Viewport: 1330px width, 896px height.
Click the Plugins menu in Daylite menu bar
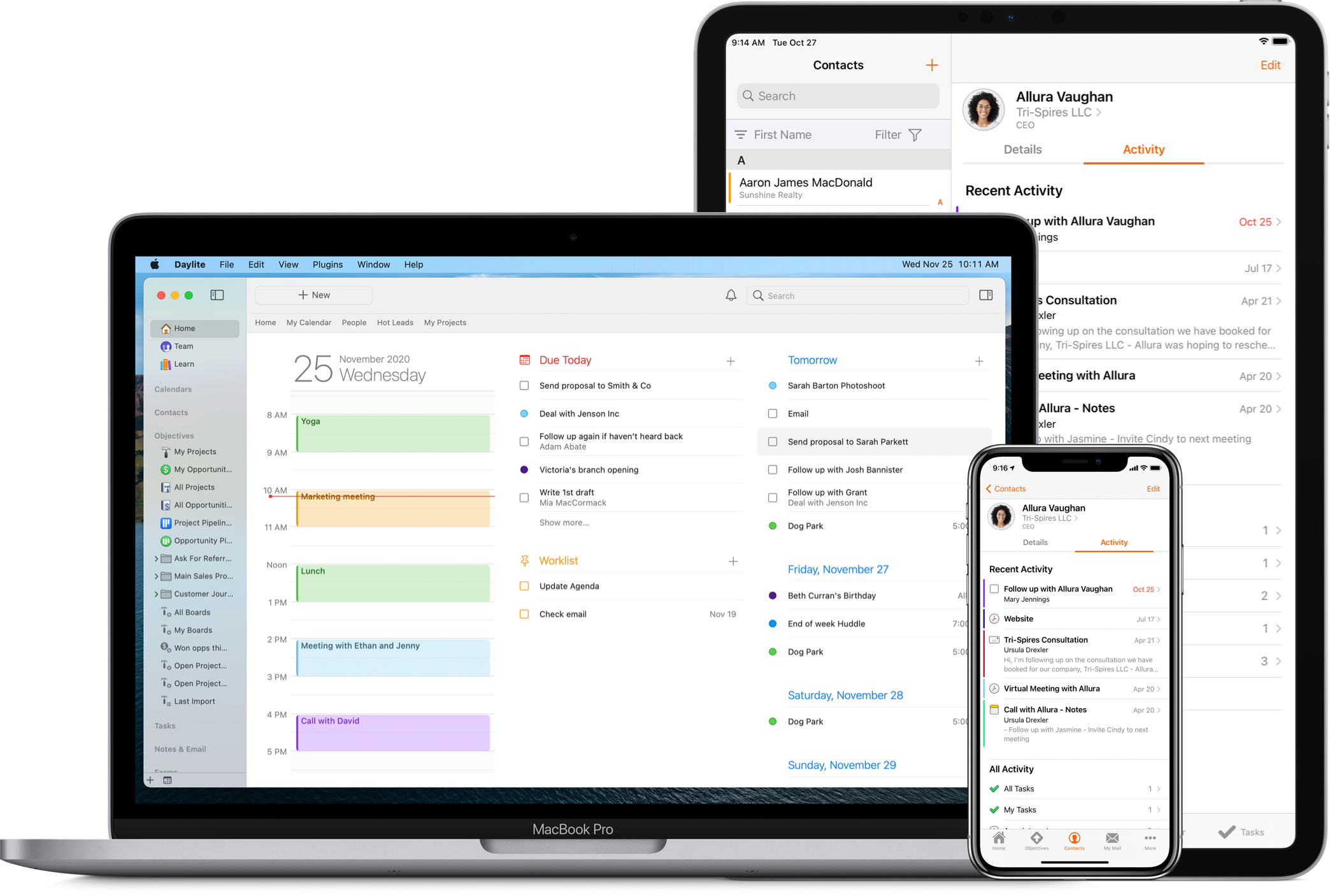(326, 264)
